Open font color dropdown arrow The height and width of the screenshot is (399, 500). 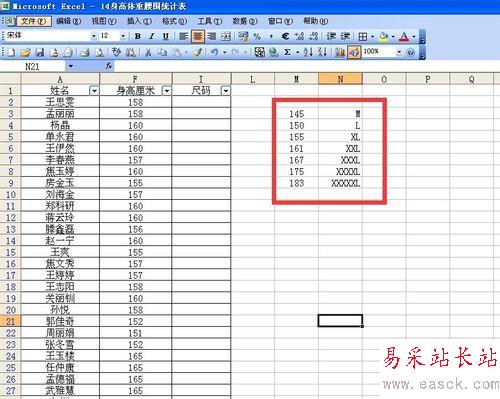coord(414,36)
